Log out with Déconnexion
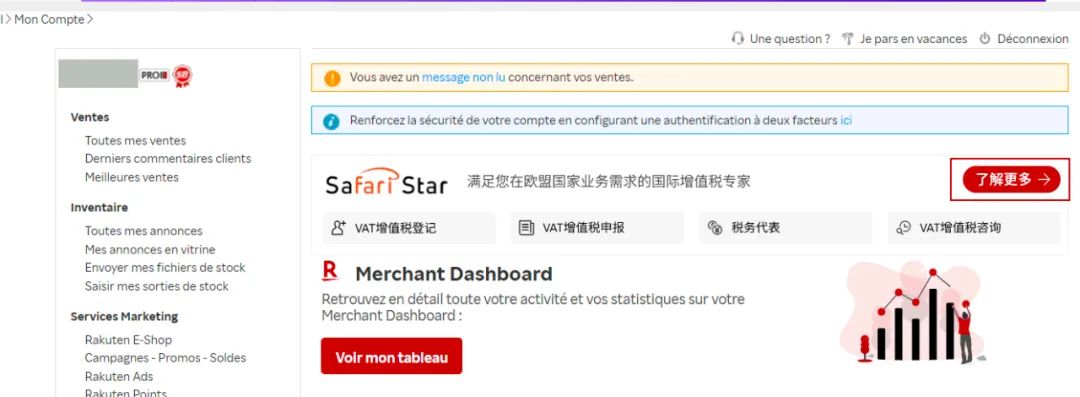 tap(1032, 39)
